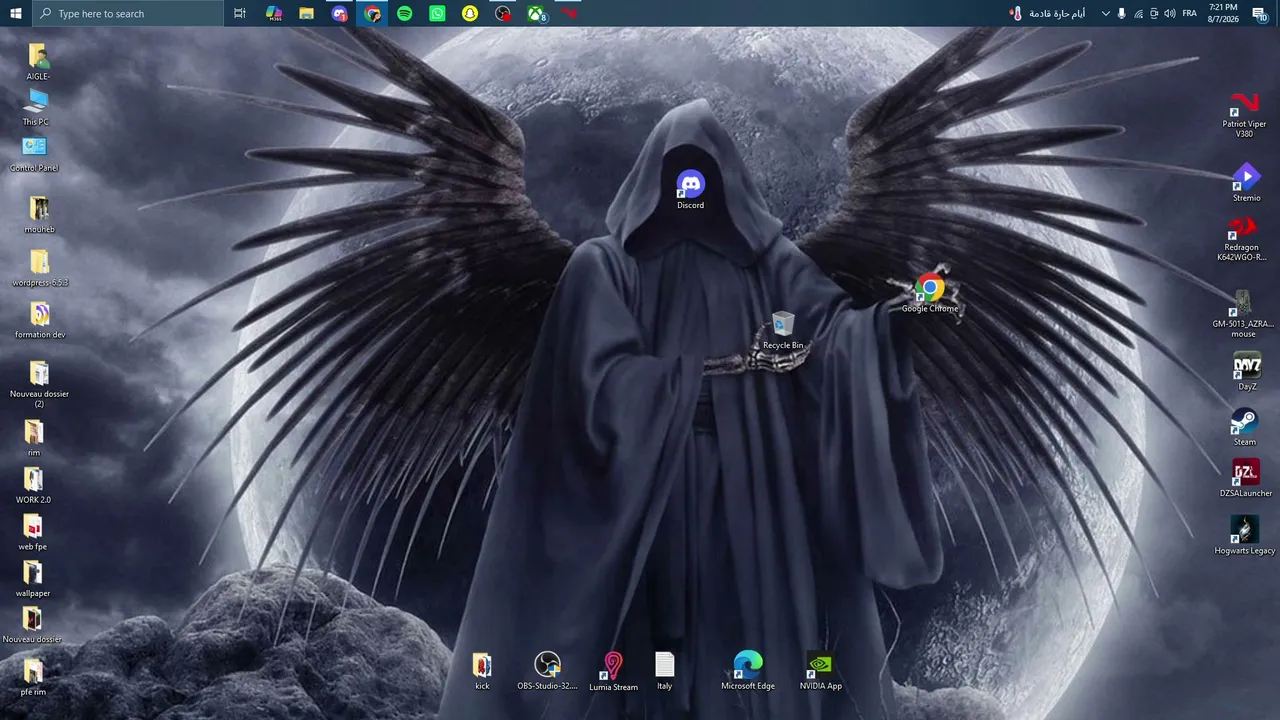Select the web fpe folder

[x=33, y=532]
